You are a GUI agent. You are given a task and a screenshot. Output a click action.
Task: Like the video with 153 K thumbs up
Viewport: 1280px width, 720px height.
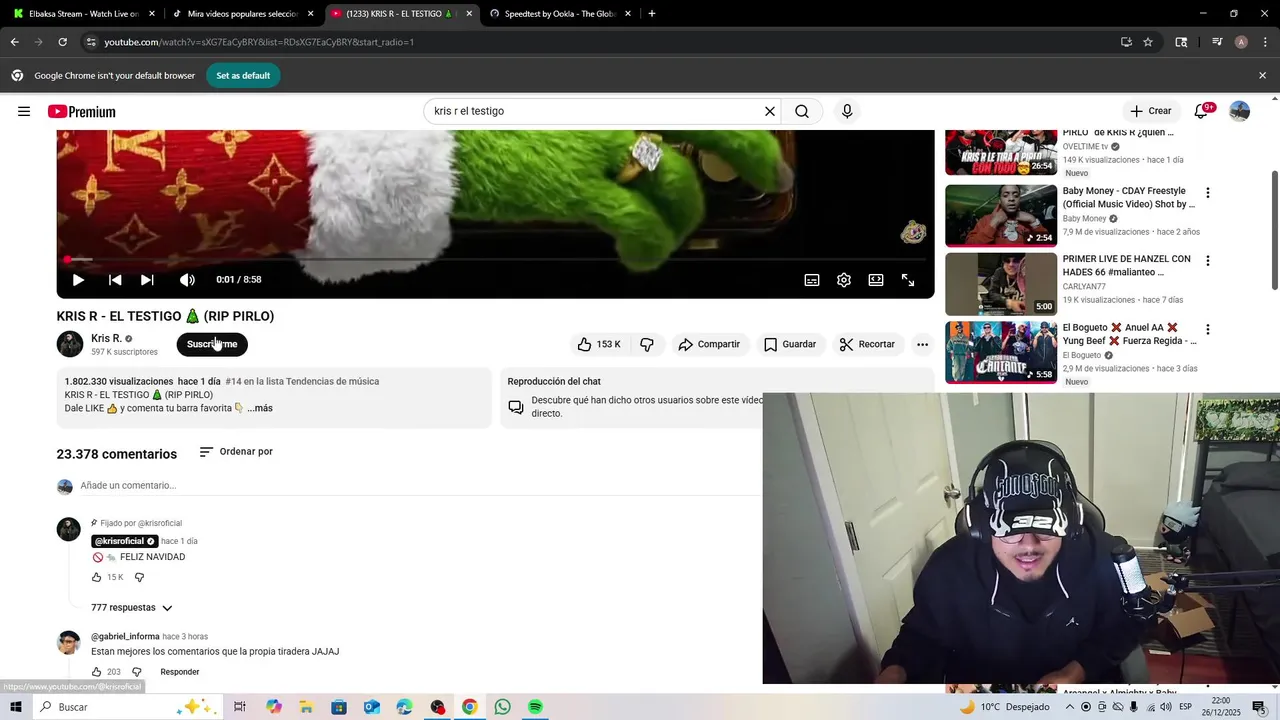pos(598,344)
